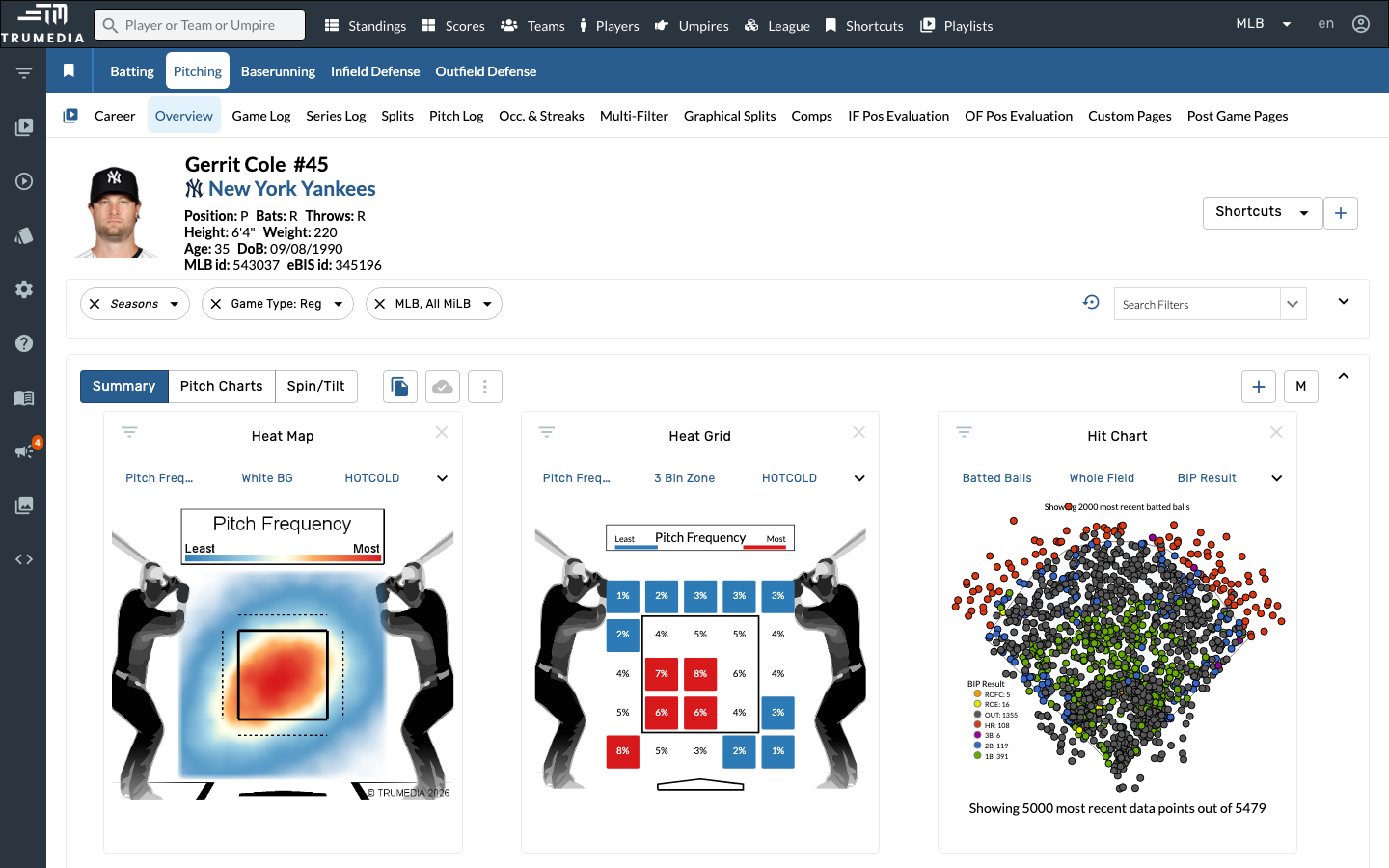Open the Search Filters dropdown arrow
The image size is (1389, 868).
1293,304
